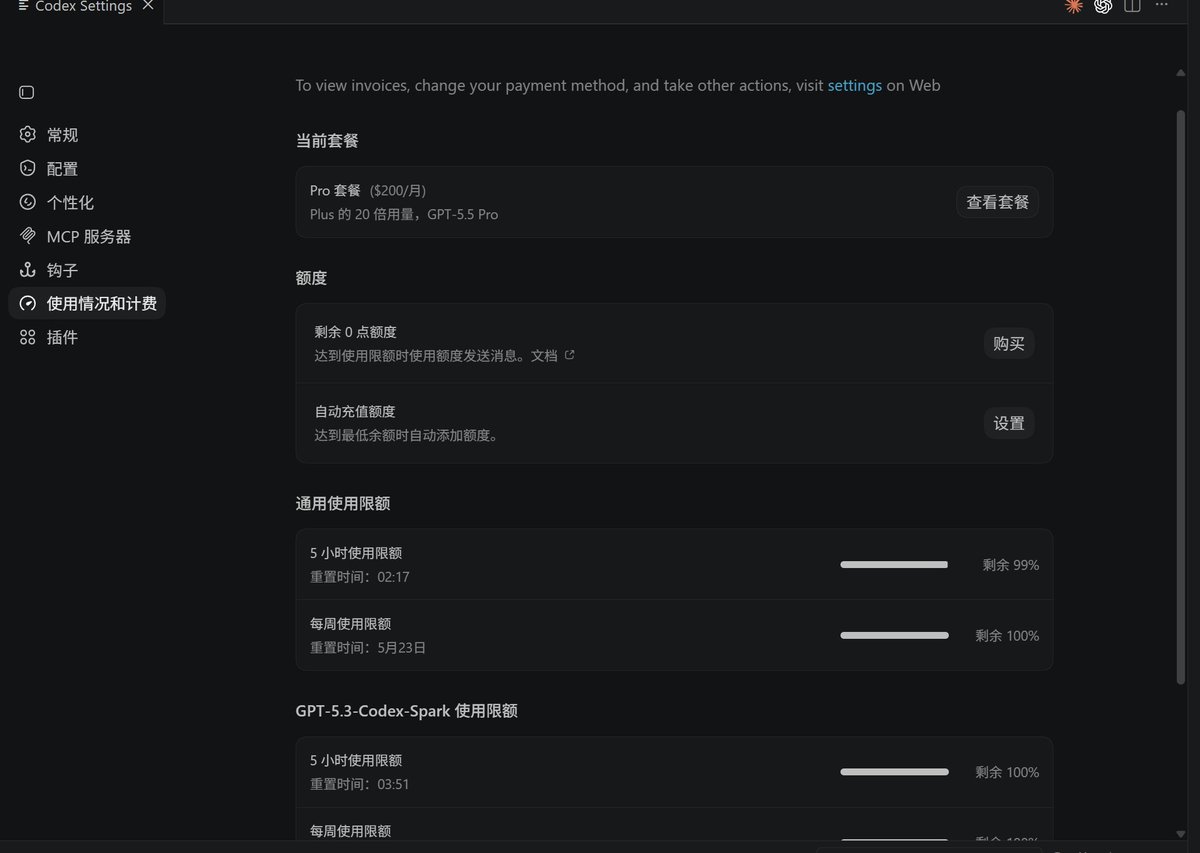Click the 剩余 0 点额度 text

coord(356,332)
